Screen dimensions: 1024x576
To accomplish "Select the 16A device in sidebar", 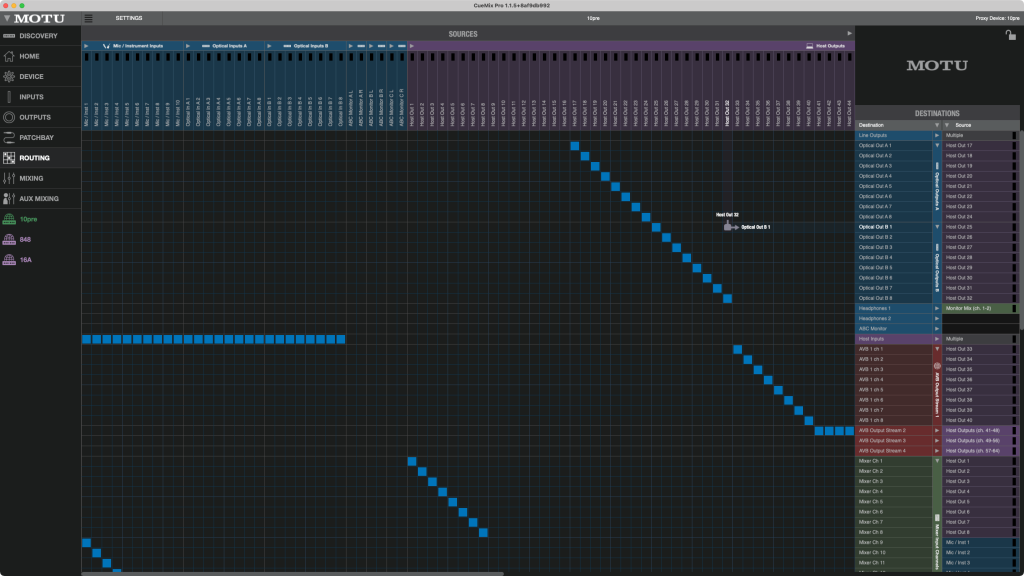I will [27, 259].
